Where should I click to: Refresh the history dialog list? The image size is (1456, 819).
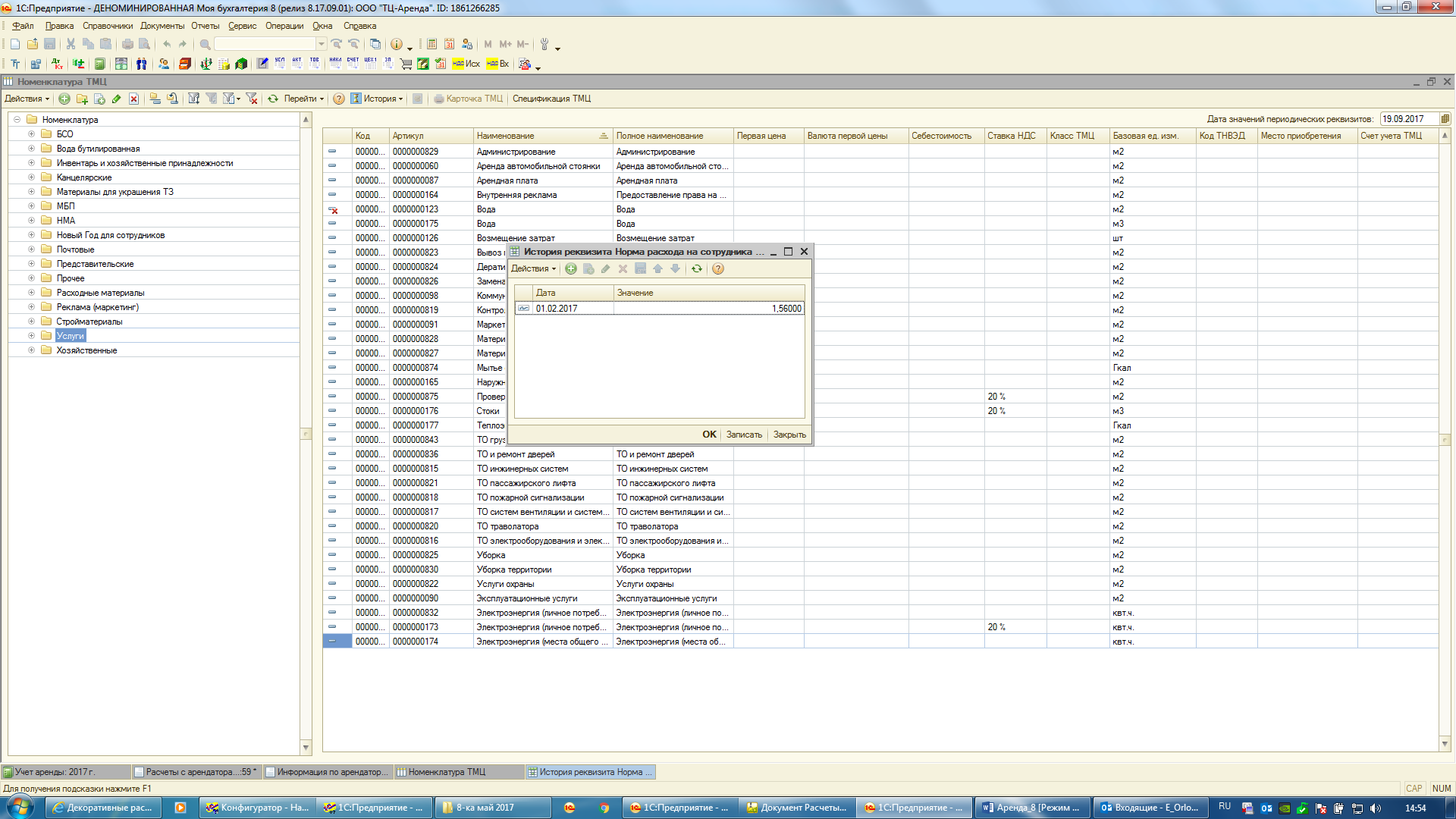click(x=696, y=268)
